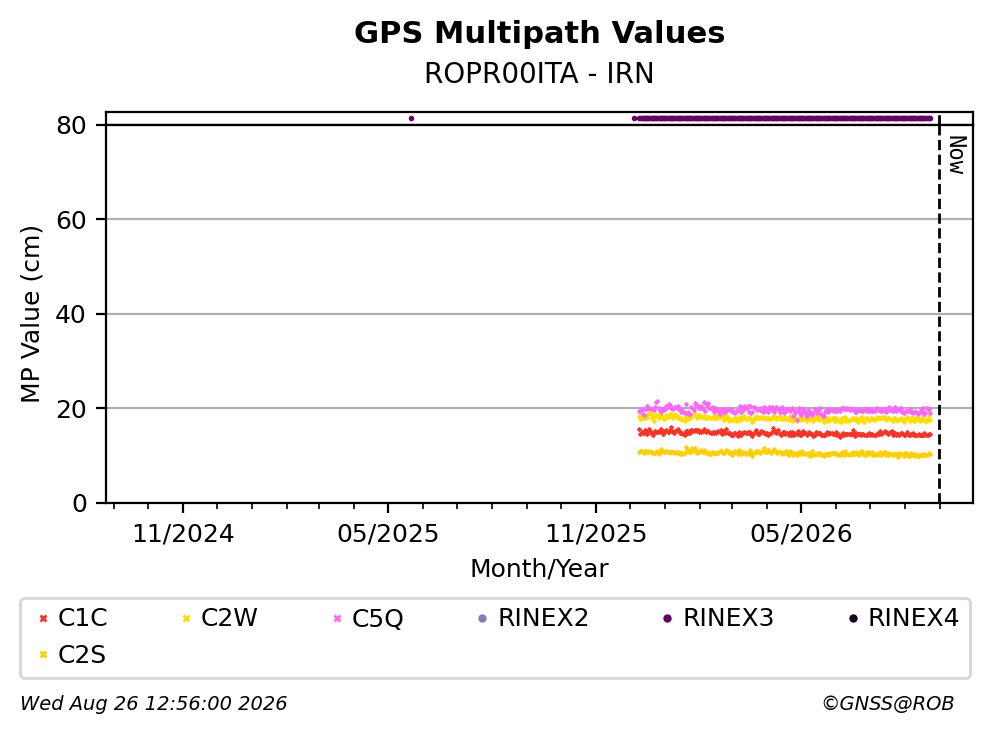Click the red C1C data series line
993x734 pixels.
785,433
